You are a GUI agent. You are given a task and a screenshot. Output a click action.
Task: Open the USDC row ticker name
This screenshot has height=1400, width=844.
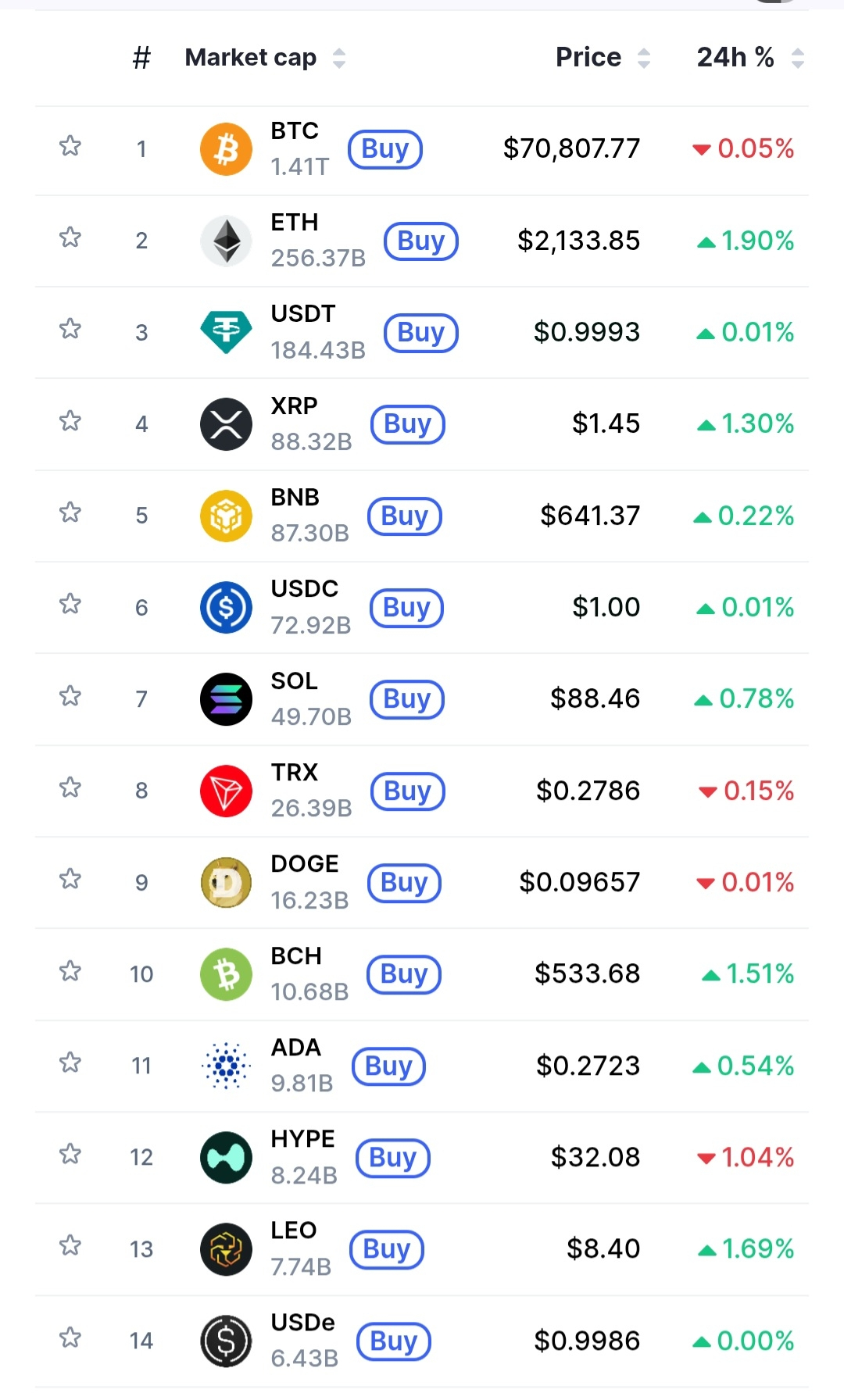tap(304, 588)
